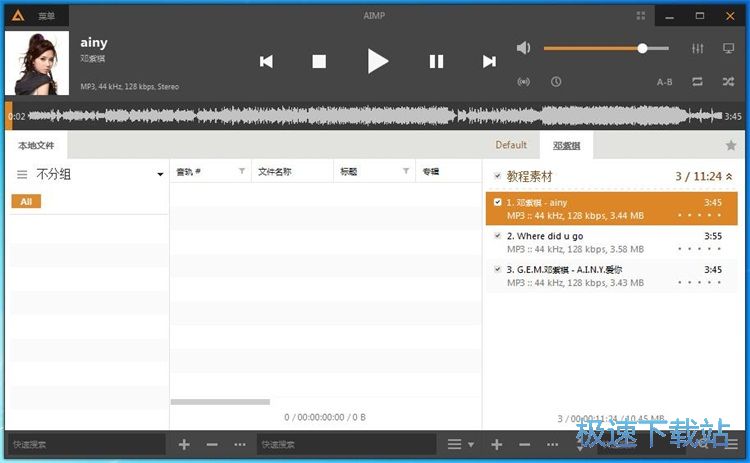Select the 邓紫棋 playlist tab

(566, 145)
